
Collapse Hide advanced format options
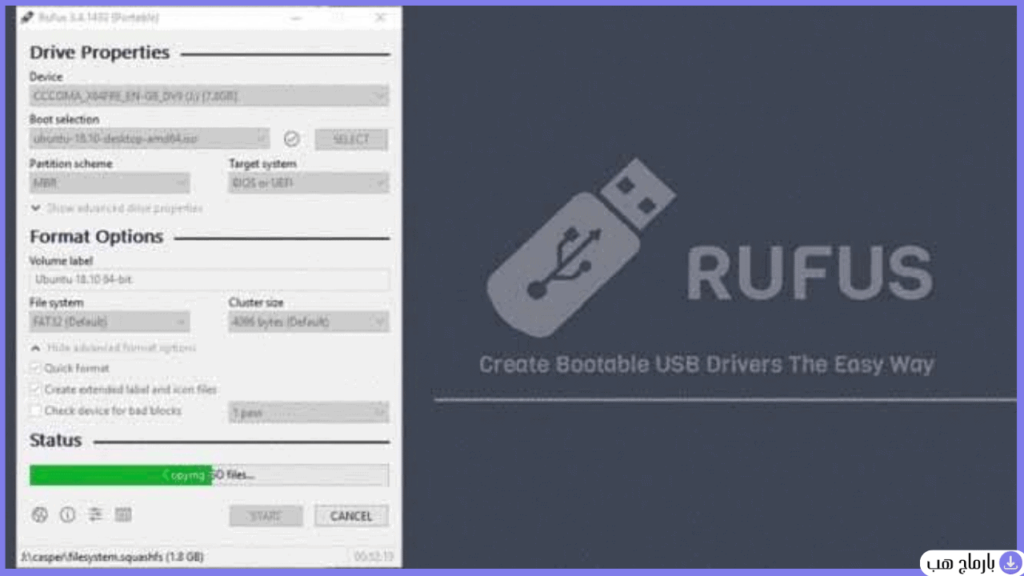114,348
